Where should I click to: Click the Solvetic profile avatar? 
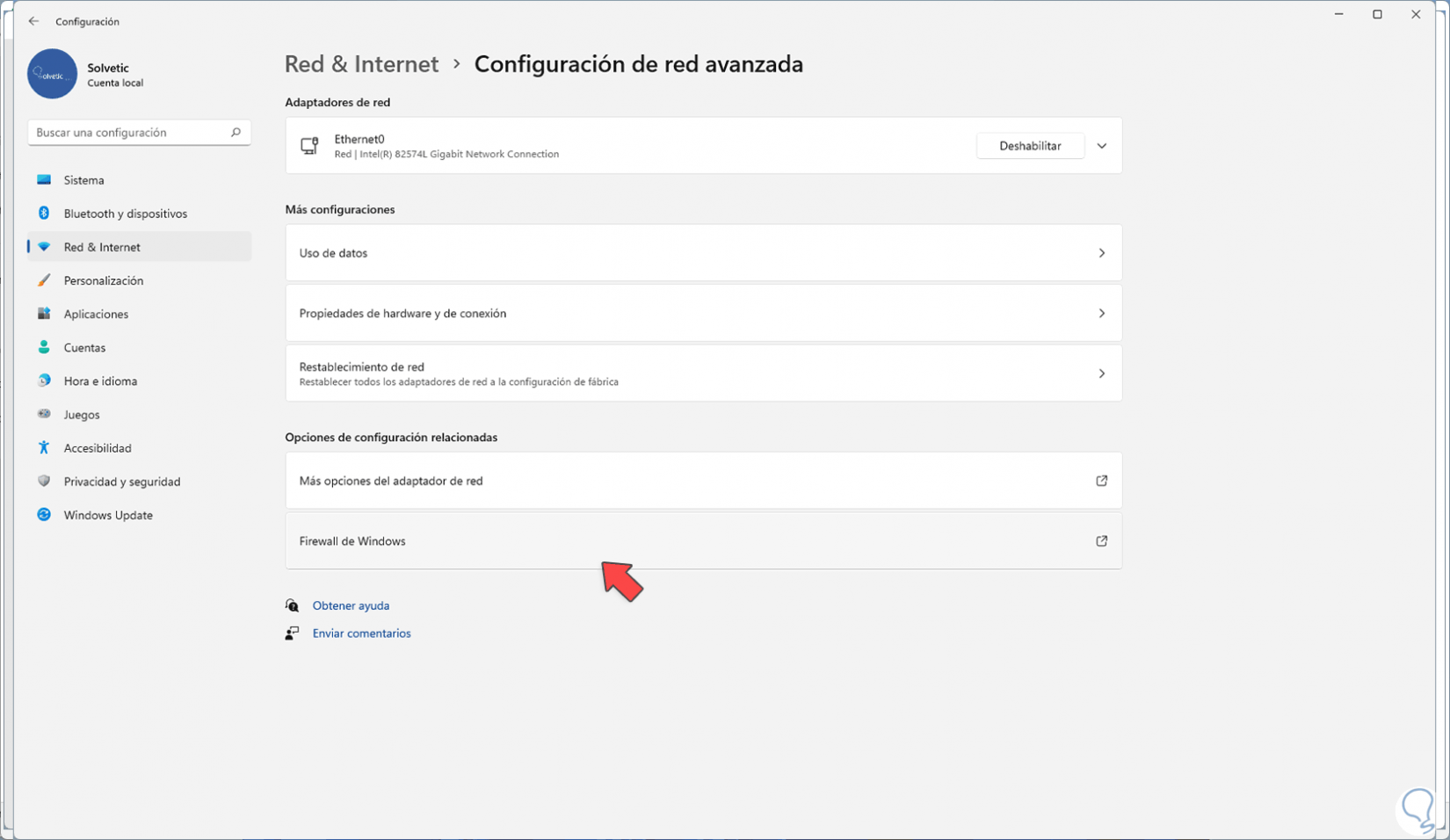coord(52,74)
